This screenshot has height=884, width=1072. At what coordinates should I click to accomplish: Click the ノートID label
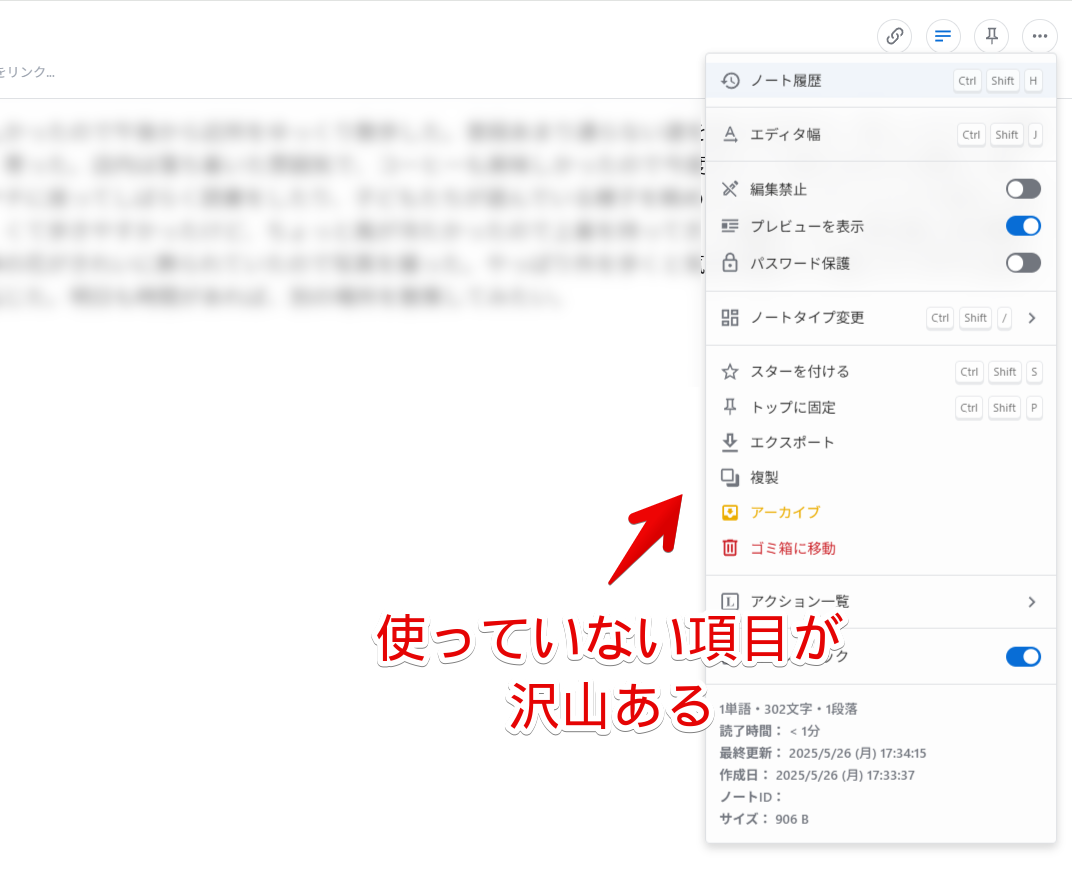(x=750, y=797)
